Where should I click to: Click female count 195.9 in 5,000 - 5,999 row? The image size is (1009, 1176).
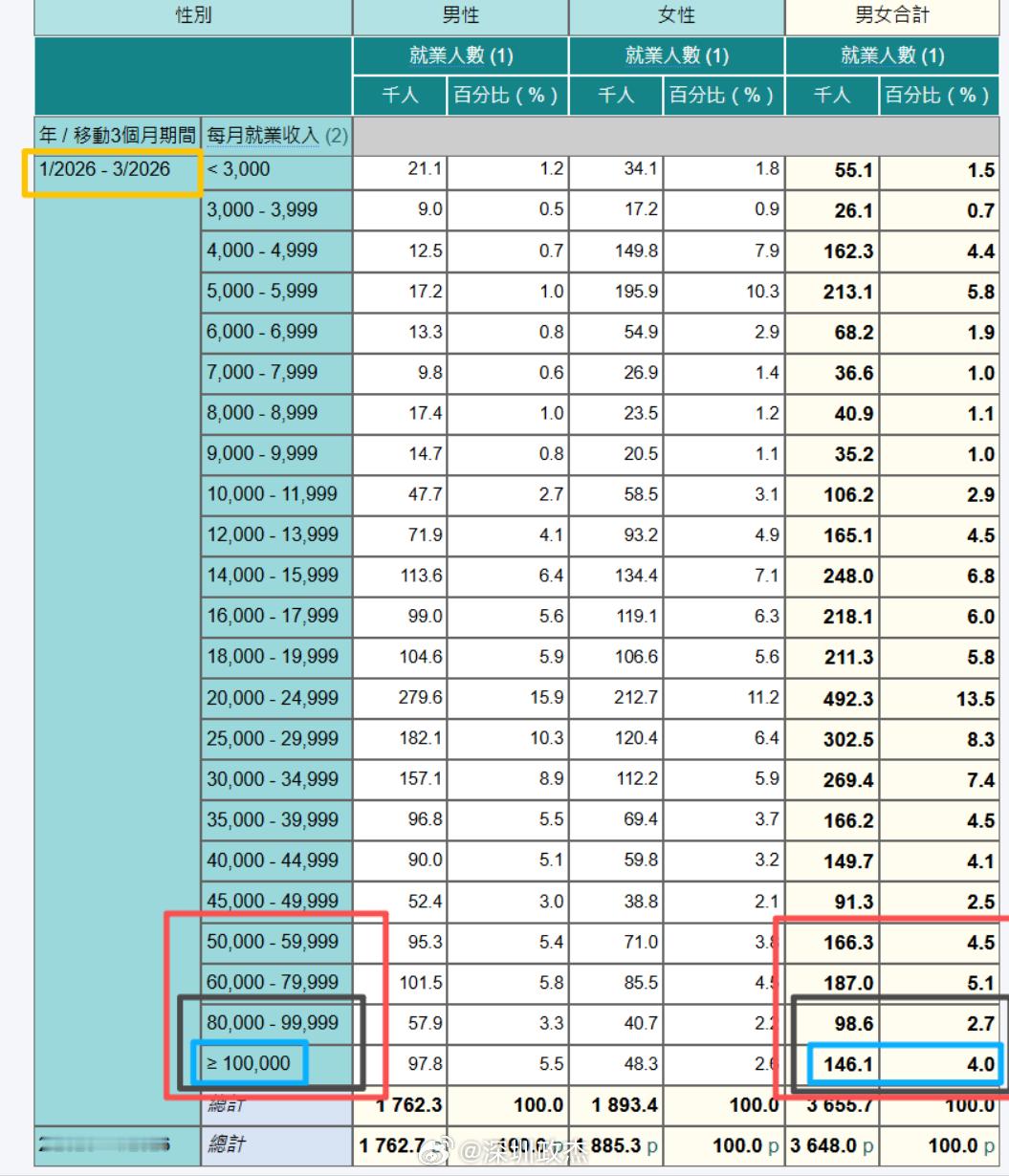pos(637,292)
